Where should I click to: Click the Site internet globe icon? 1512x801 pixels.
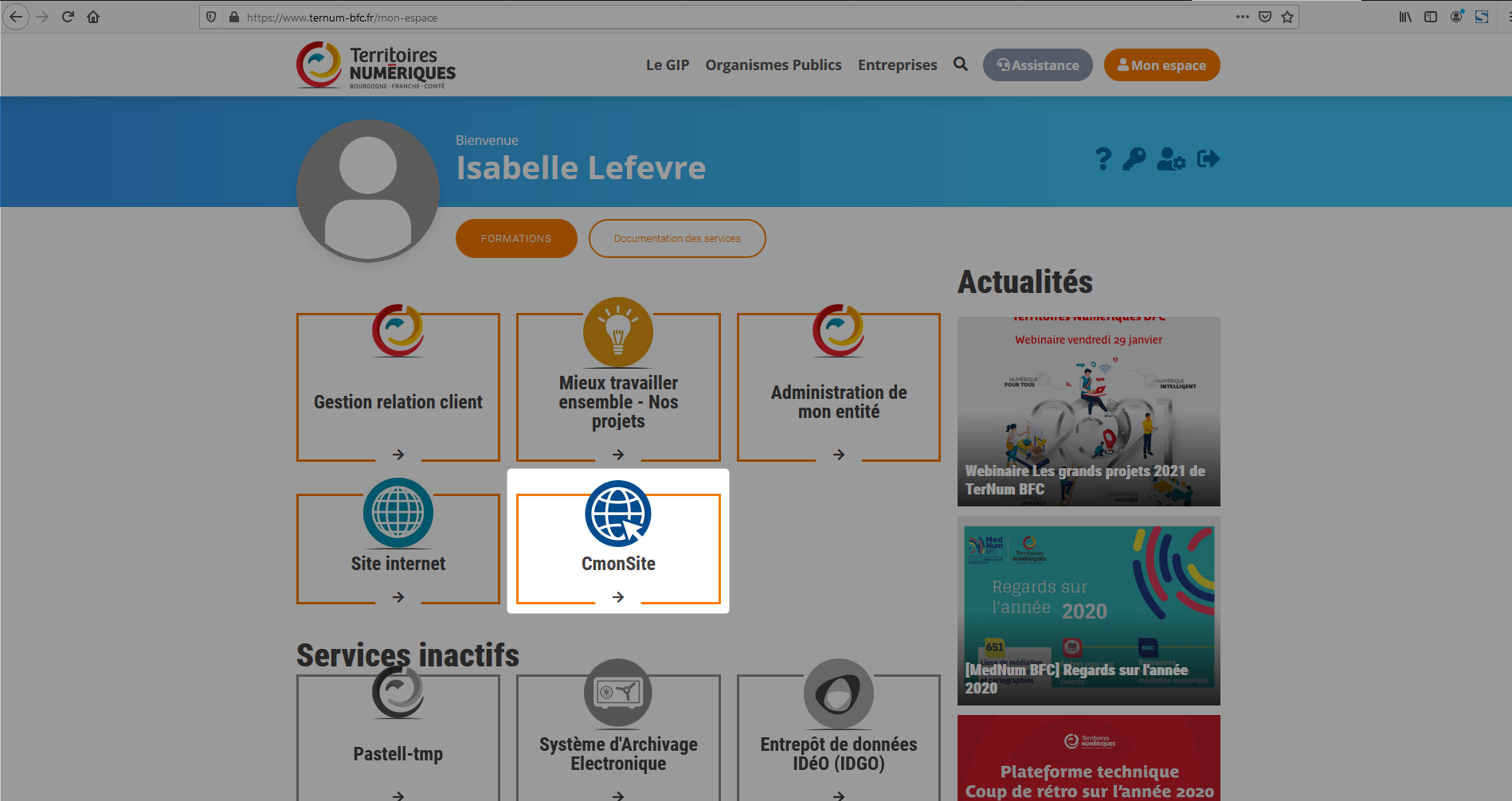coord(398,514)
